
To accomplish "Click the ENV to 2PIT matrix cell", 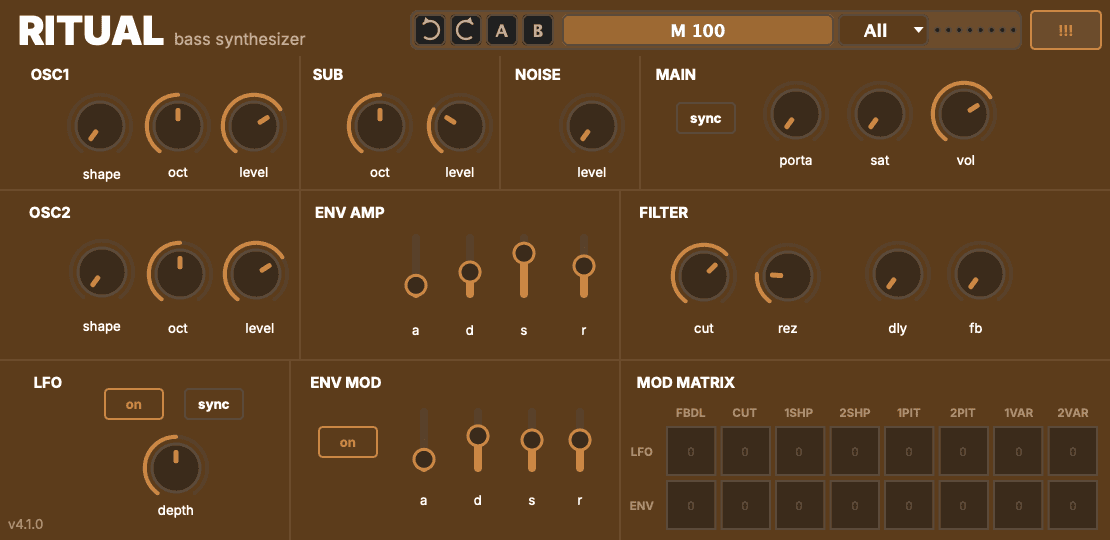I will tap(963, 505).
